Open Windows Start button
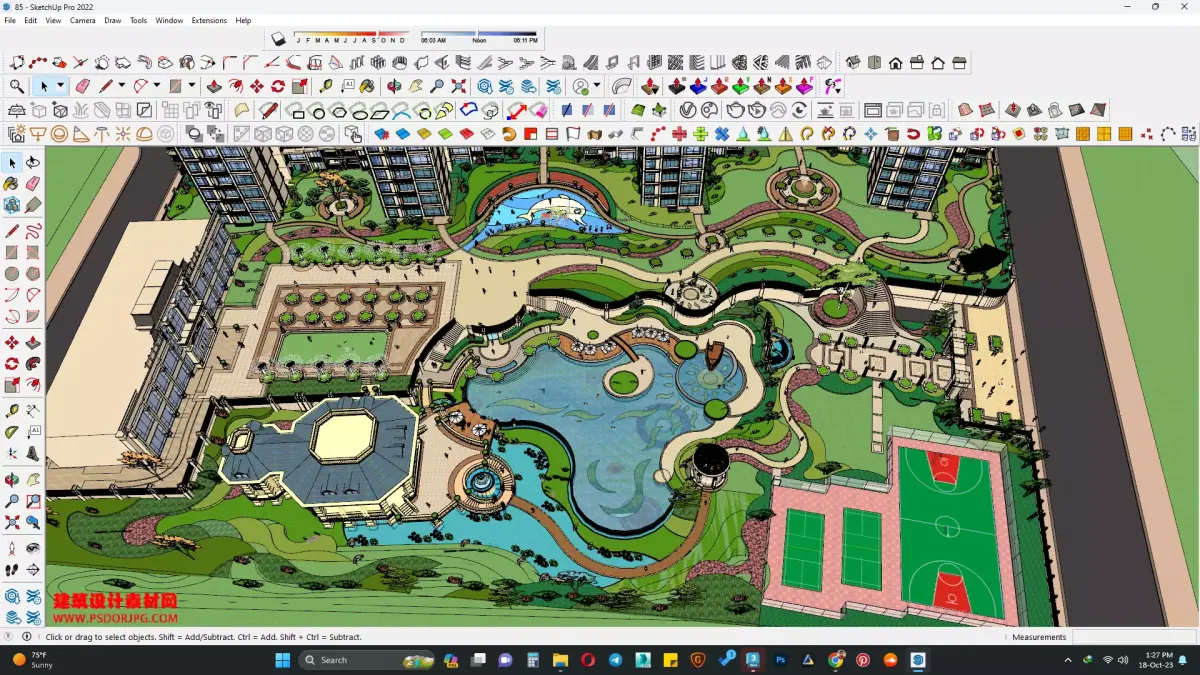The height and width of the screenshot is (675, 1200). point(283,660)
